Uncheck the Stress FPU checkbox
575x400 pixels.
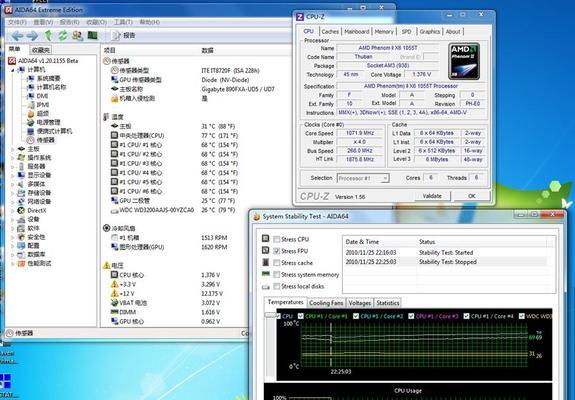276,251
